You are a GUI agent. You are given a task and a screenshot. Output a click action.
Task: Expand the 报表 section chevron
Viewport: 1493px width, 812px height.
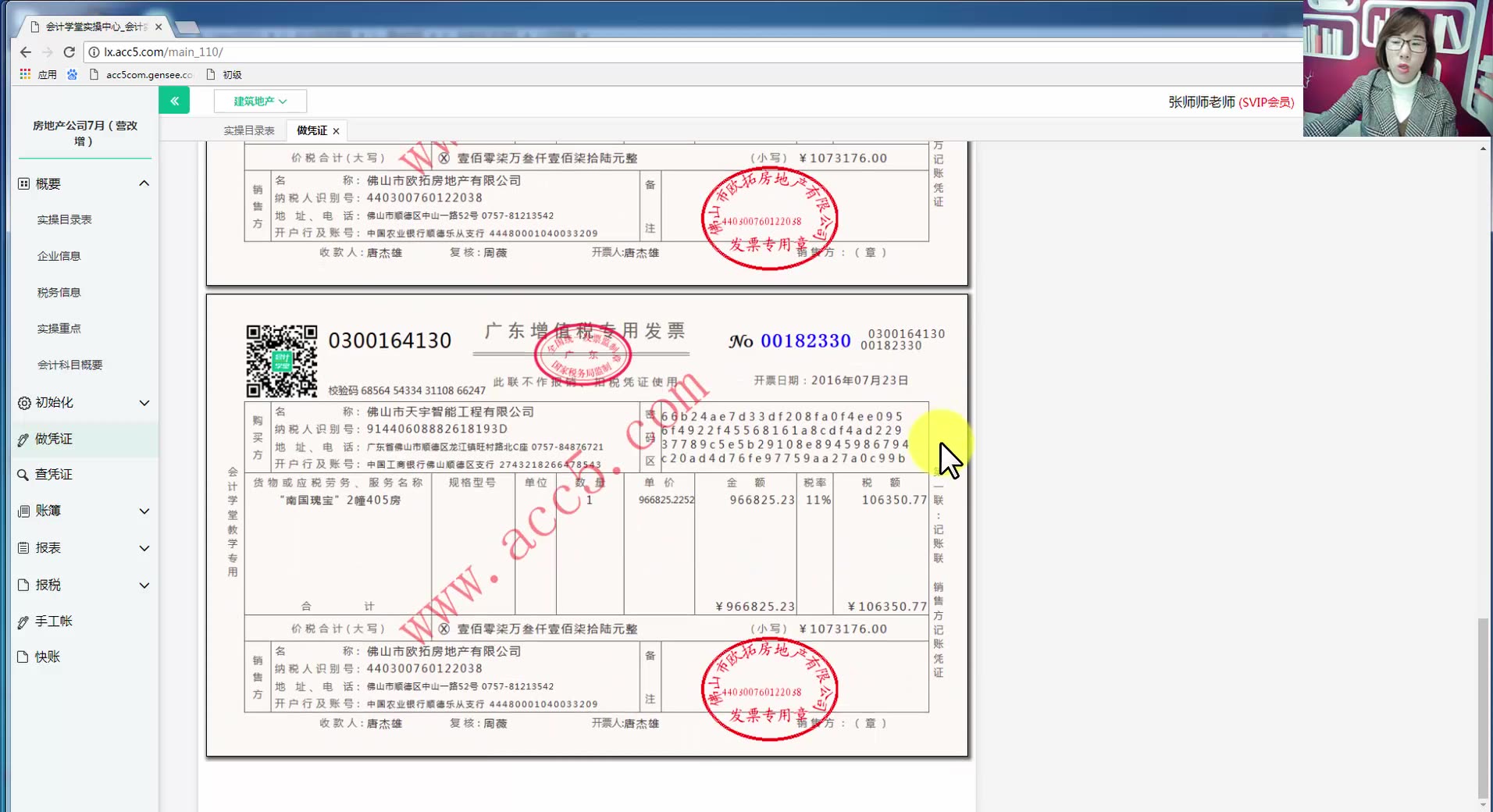(144, 548)
